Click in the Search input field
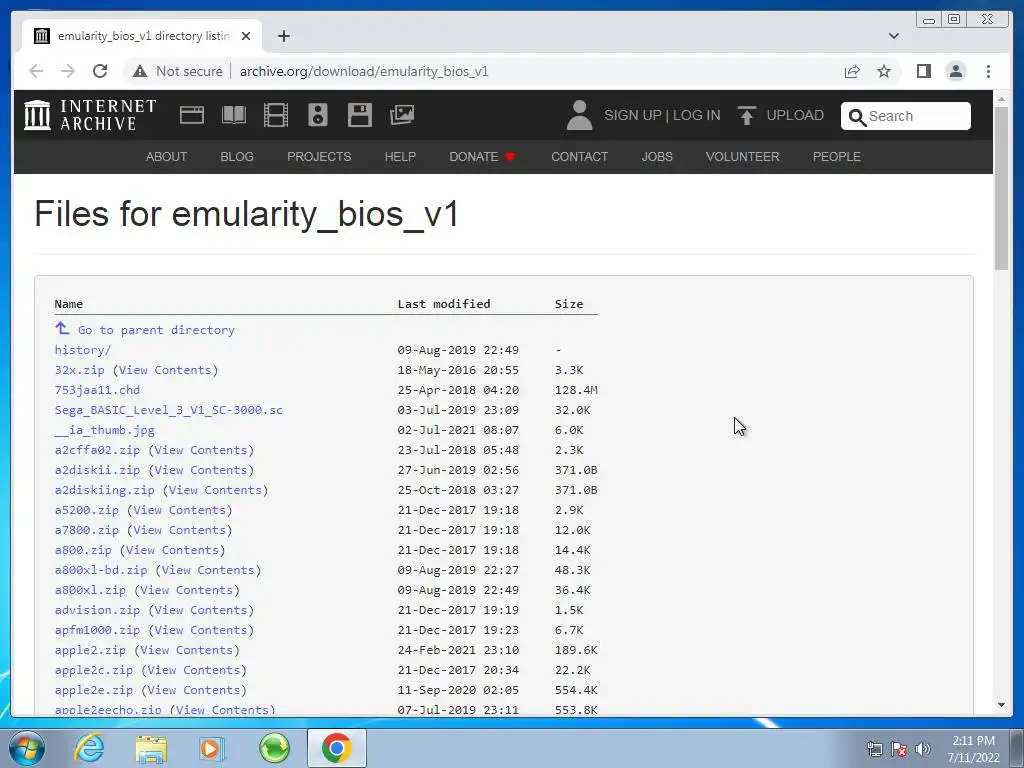The width and height of the screenshot is (1024, 768). (x=905, y=116)
